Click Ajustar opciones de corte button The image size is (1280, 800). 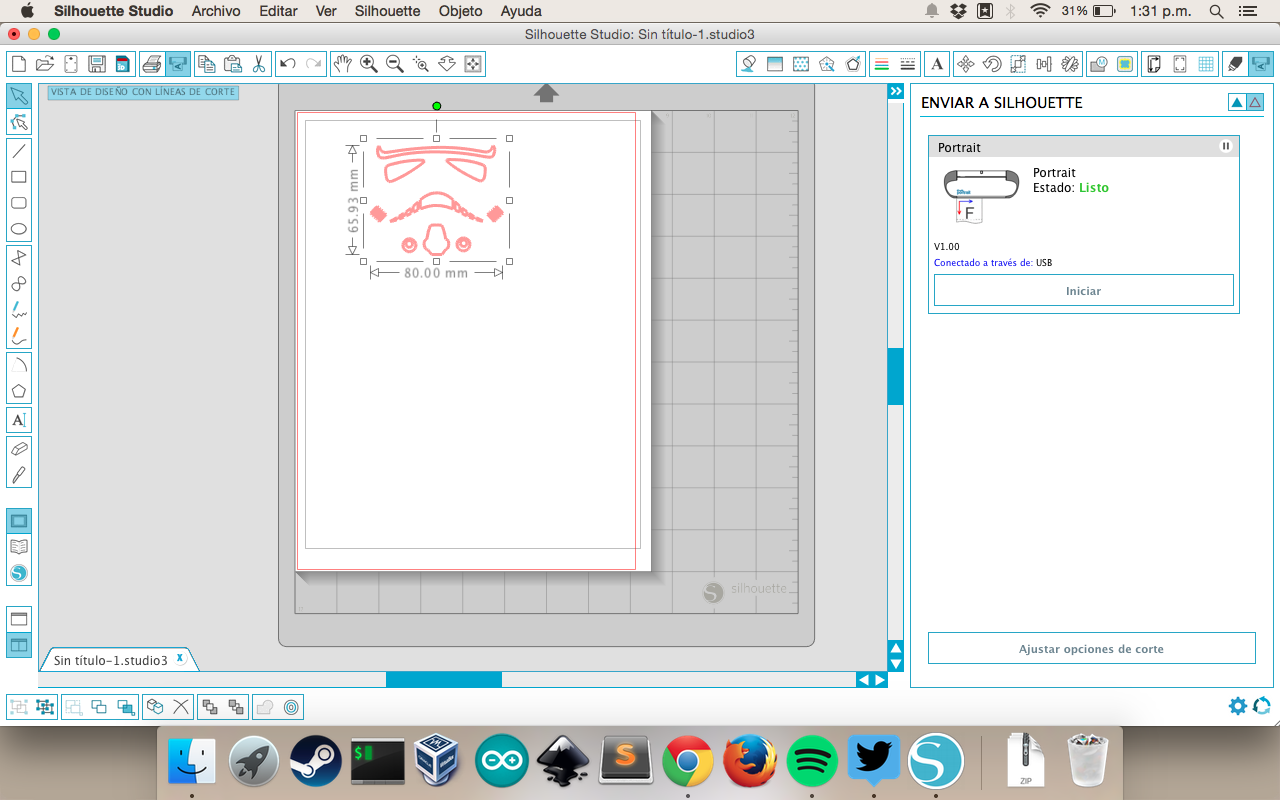click(1091, 649)
